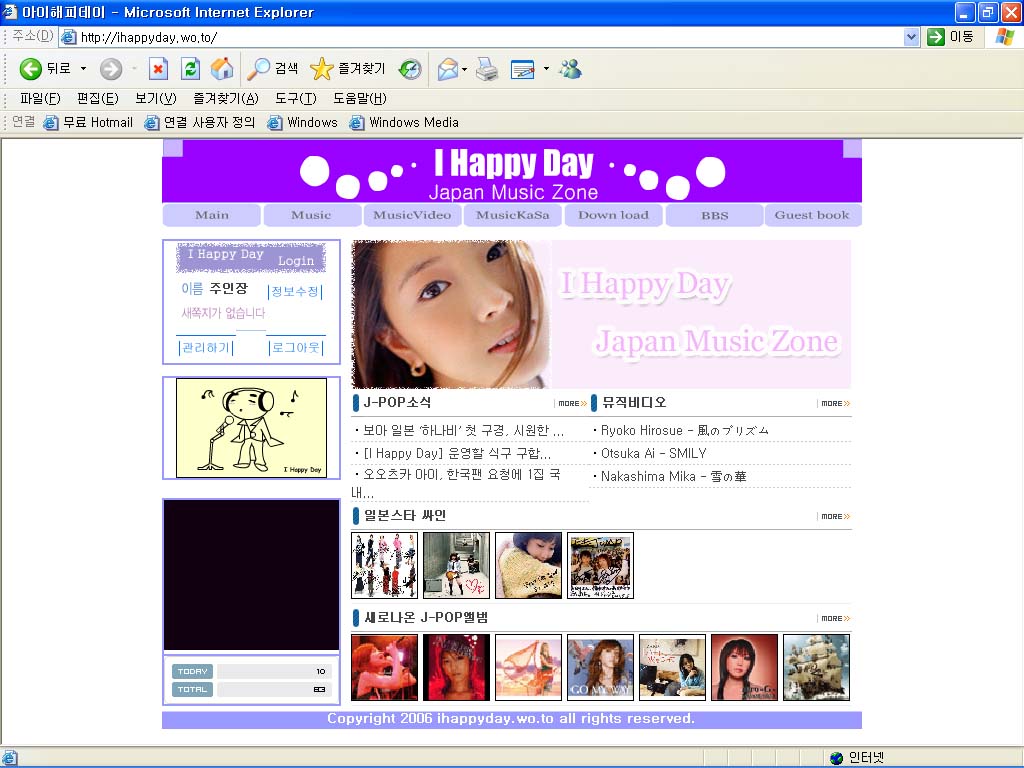Switch to the MusicVideo site tab
Image resolution: width=1024 pixels, height=768 pixels.
[412, 215]
